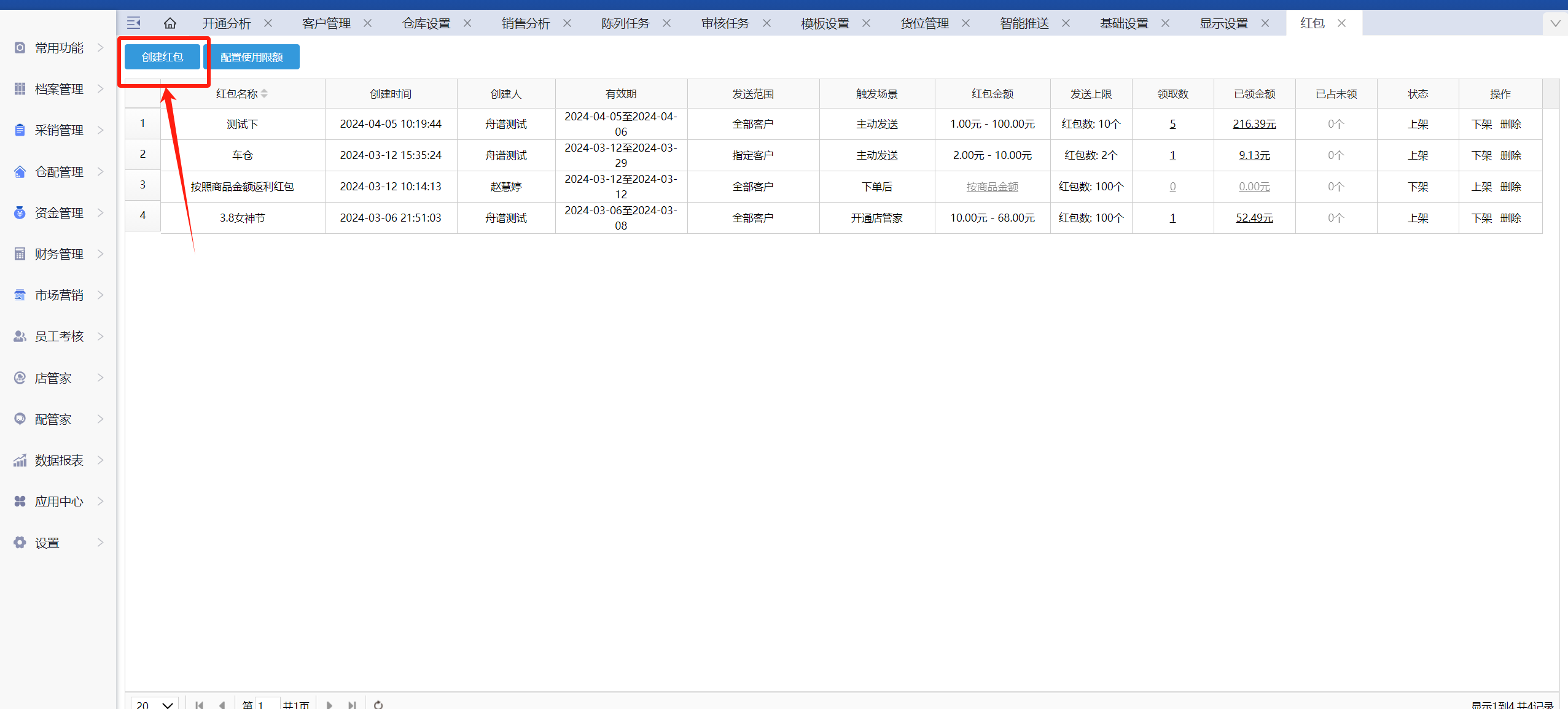Click the page number input field
Image resolution: width=1568 pixels, height=709 pixels.
[268, 704]
